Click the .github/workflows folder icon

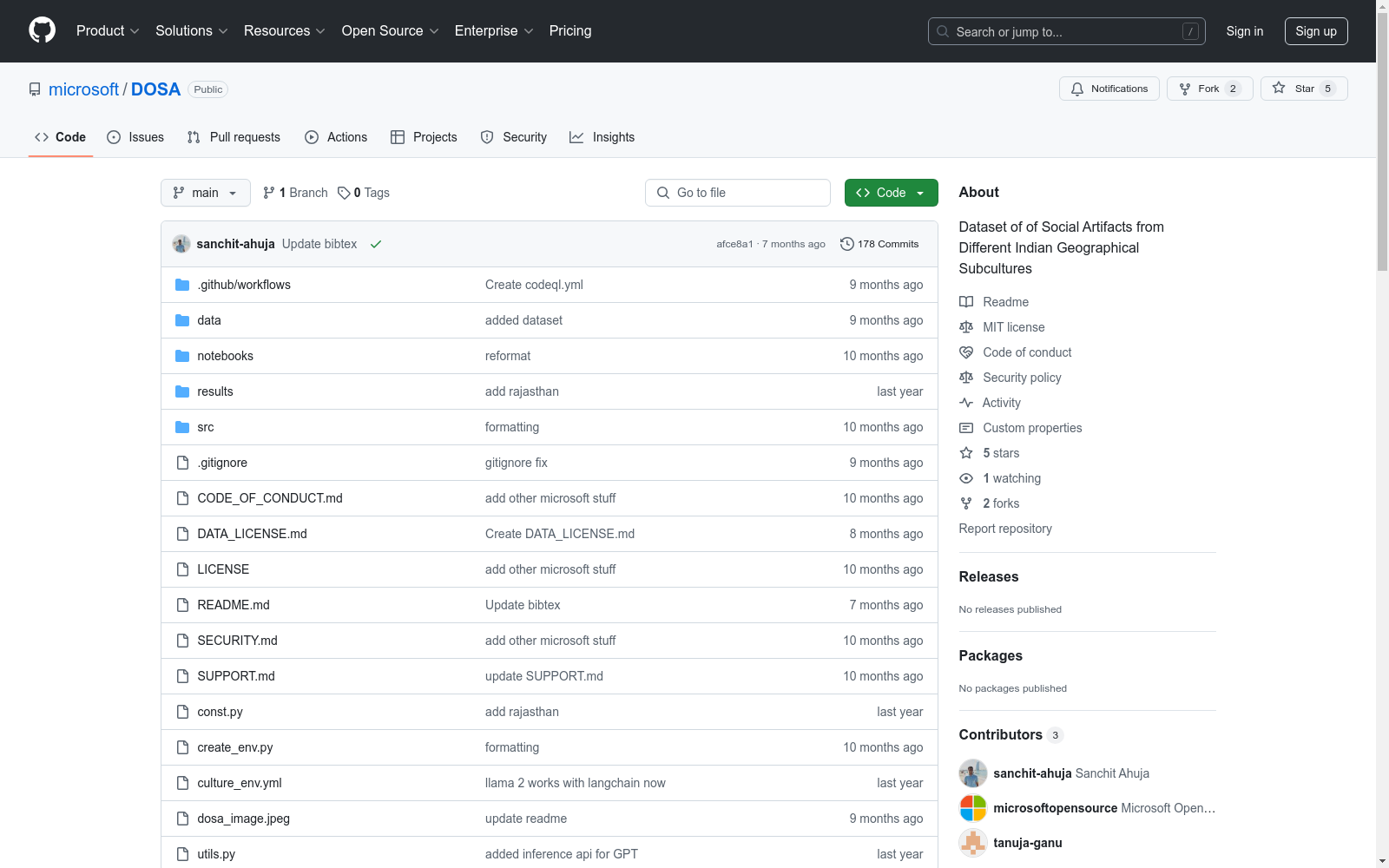182,285
